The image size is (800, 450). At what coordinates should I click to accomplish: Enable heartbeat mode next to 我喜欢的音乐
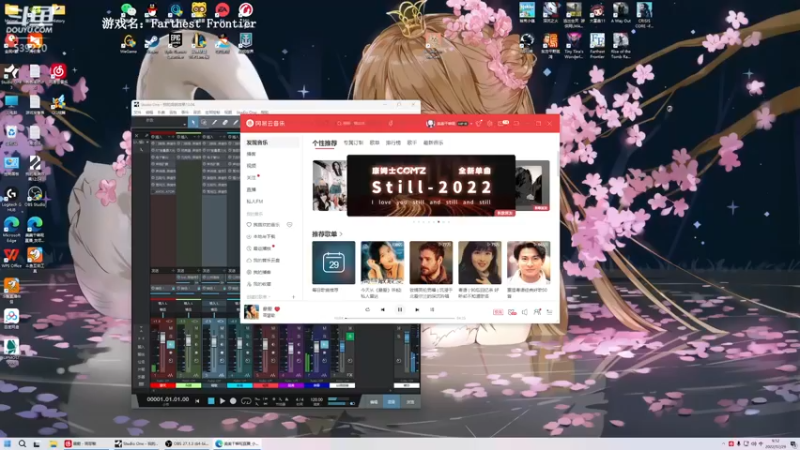pyautogui.click(x=289, y=224)
